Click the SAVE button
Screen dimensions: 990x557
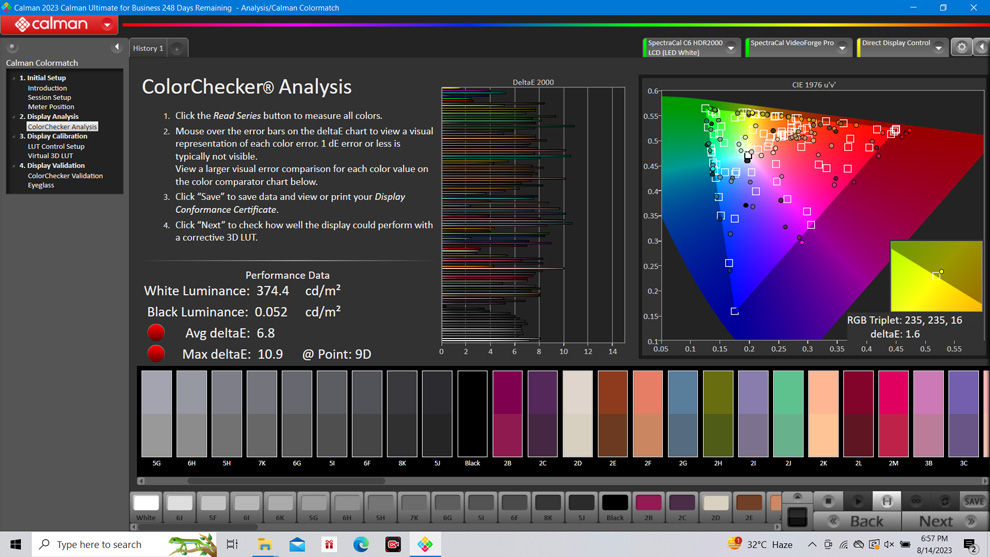pos(974,501)
